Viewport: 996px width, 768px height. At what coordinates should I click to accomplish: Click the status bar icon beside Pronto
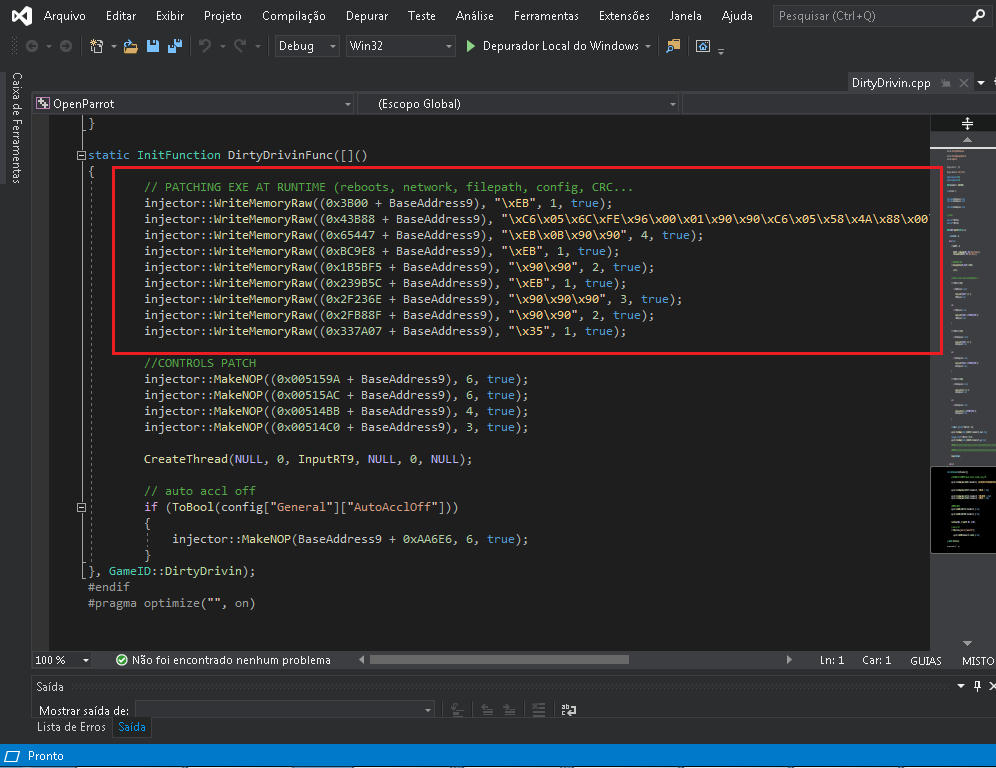[x=12, y=756]
